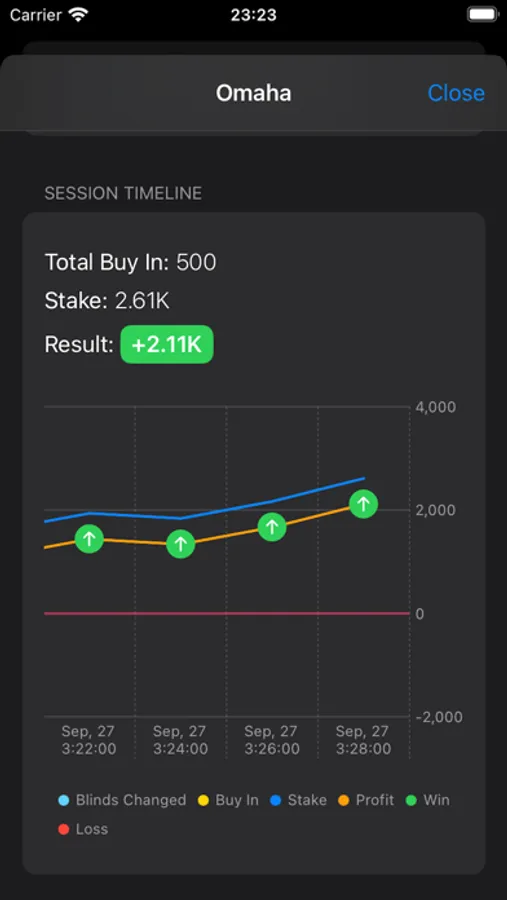Tap the battery icon in status bar
The width and height of the screenshot is (507, 900).
coord(482,14)
